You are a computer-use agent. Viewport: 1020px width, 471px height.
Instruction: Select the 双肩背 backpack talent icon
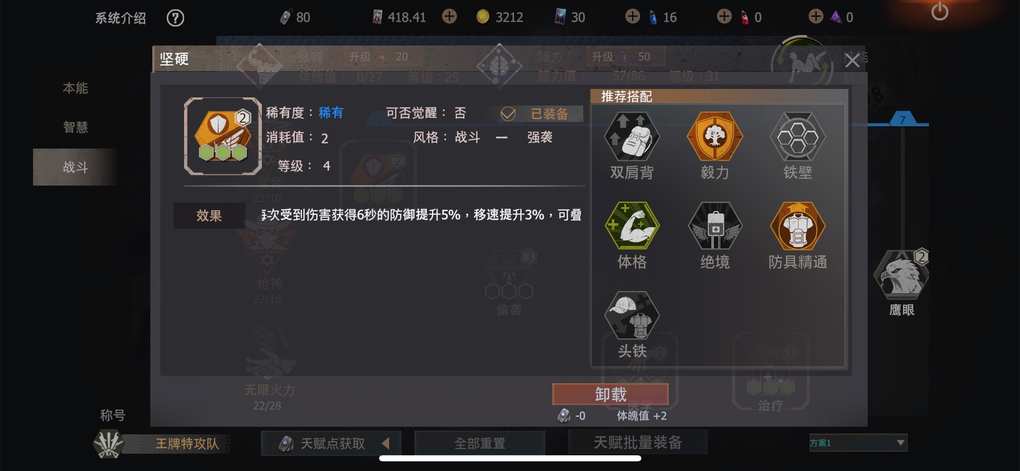tap(632, 136)
